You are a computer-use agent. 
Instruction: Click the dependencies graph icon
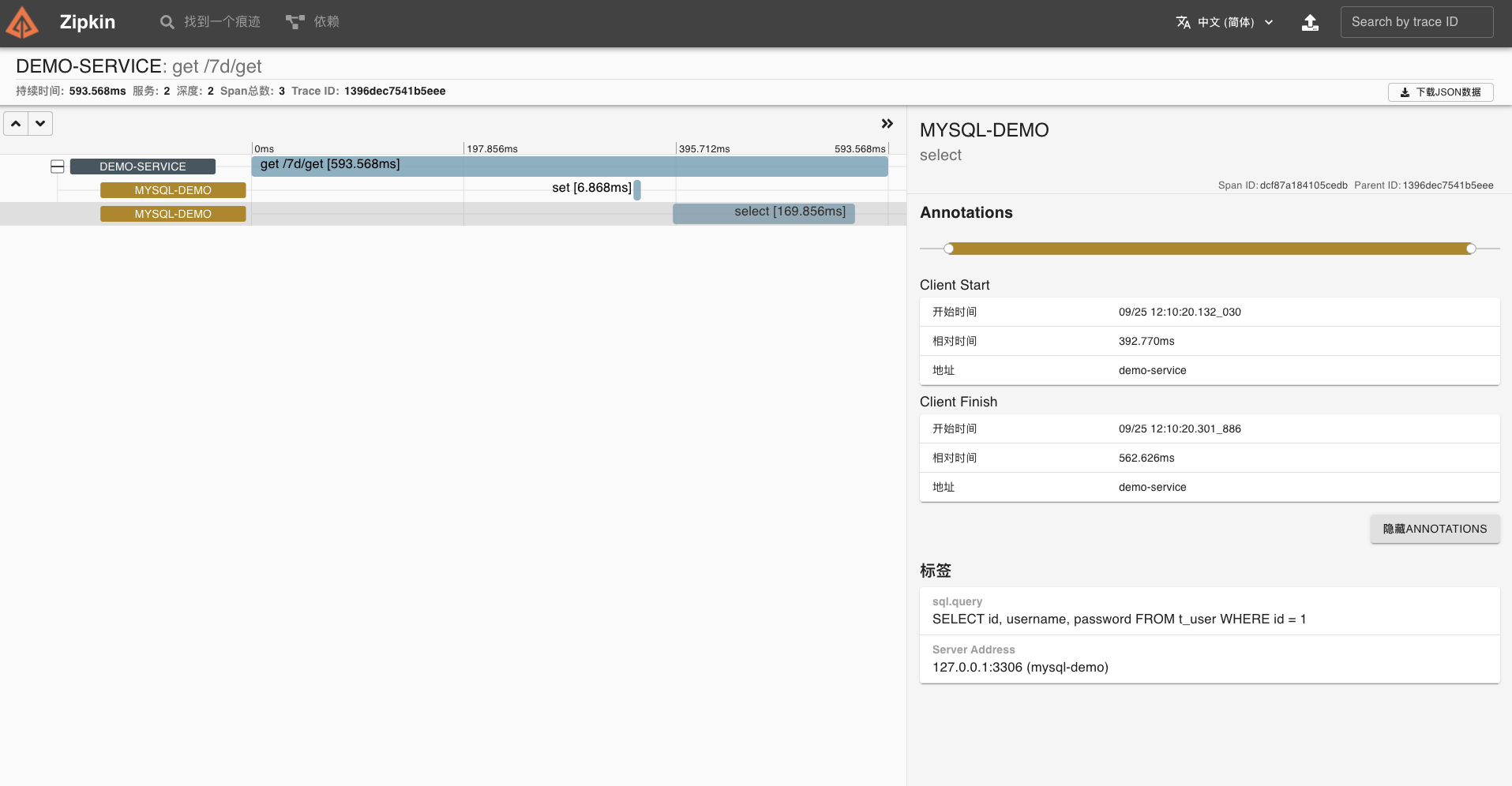(x=295, y=22)
